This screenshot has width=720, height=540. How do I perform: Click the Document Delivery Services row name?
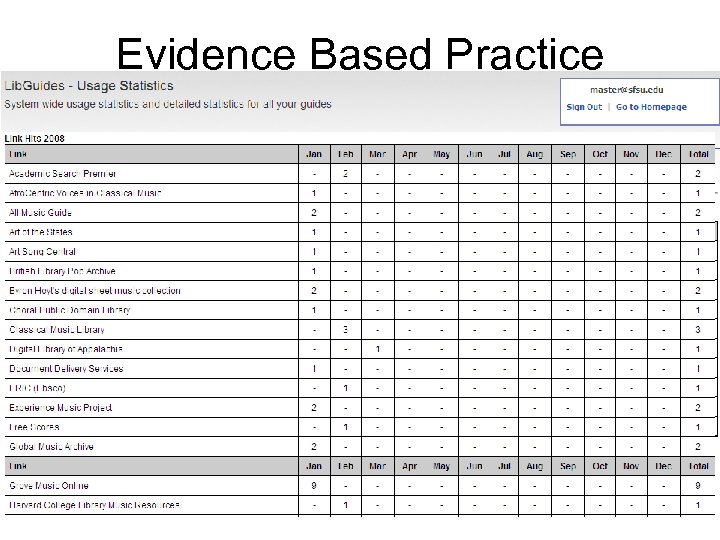point(66,369)
